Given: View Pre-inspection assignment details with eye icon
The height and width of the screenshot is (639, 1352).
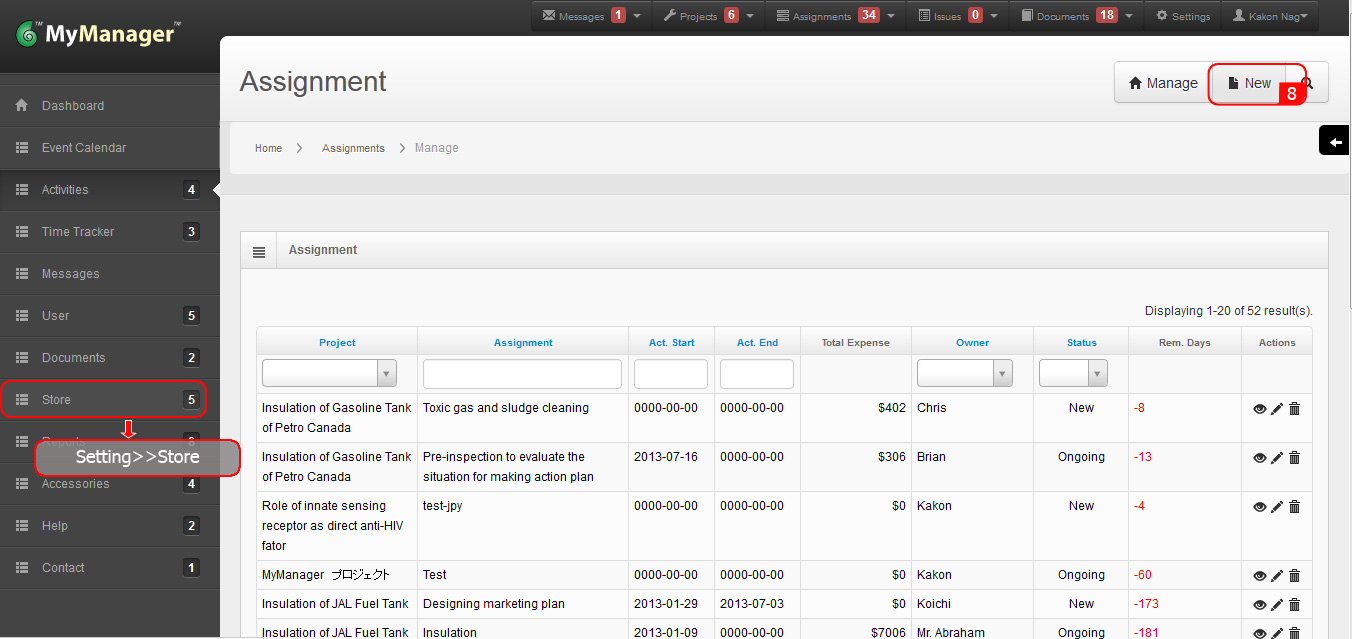Looking at the screenshot, I should [x=1259, y=458].
